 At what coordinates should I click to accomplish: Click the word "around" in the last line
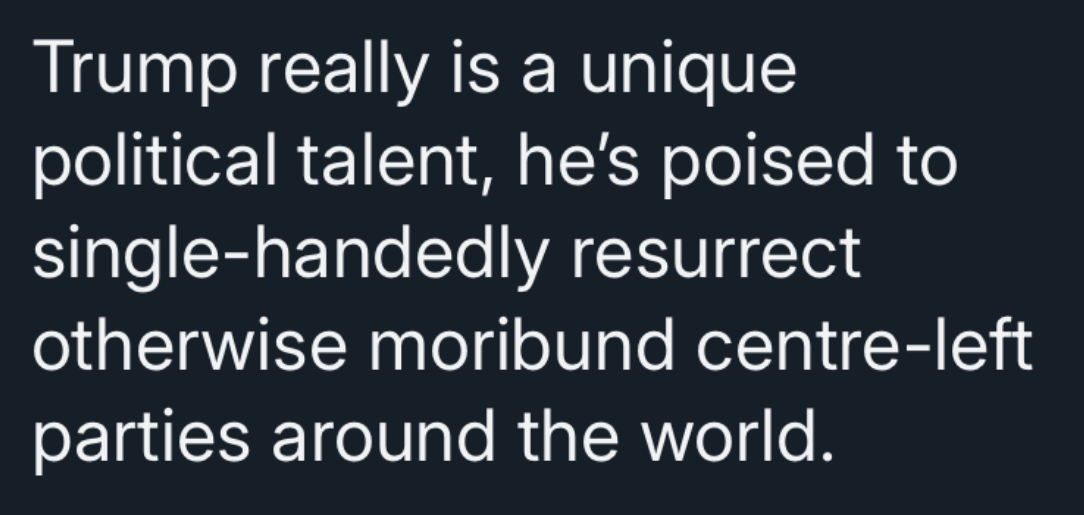[x=384, y=437]
